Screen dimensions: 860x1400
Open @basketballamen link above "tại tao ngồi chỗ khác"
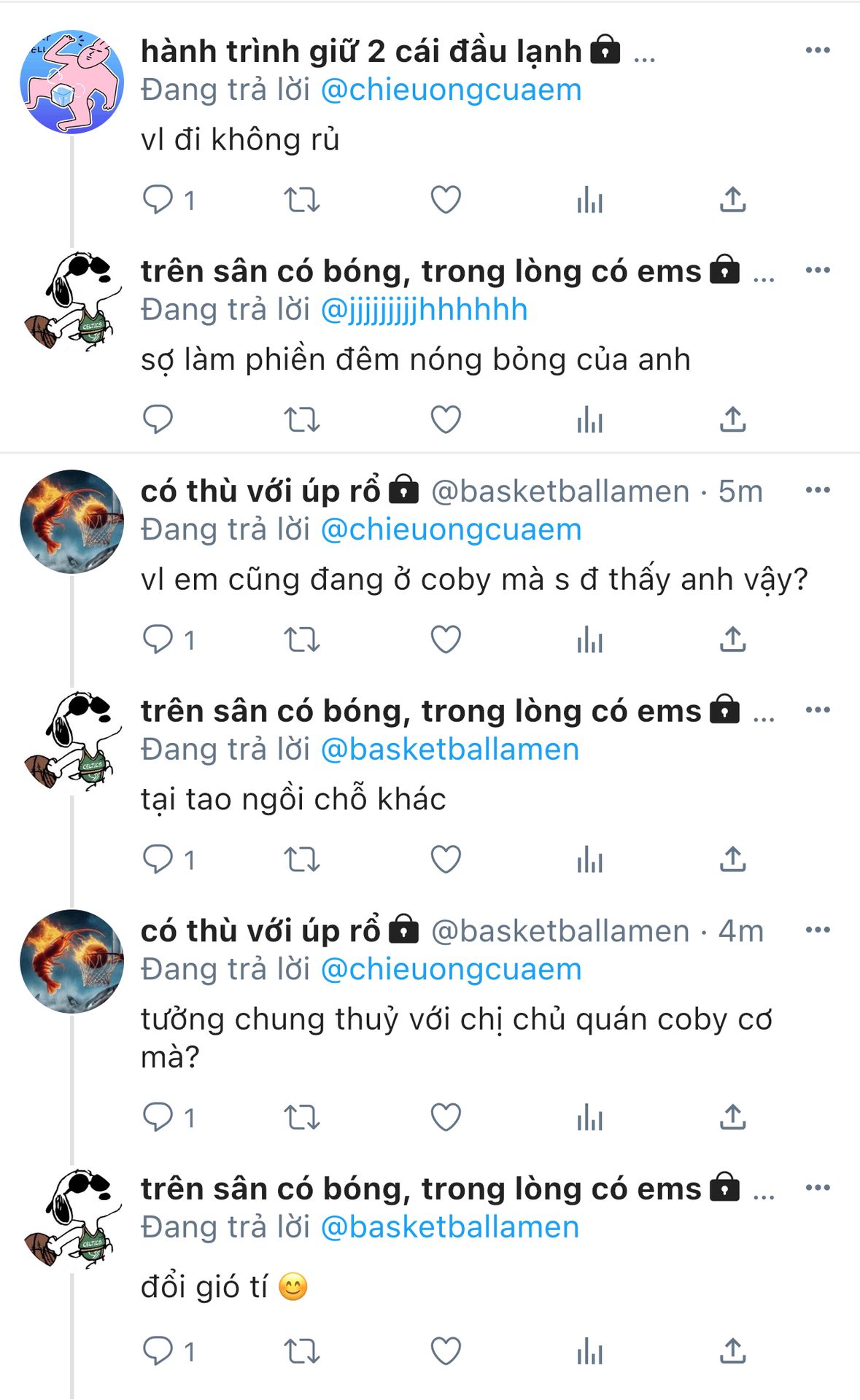450,750
